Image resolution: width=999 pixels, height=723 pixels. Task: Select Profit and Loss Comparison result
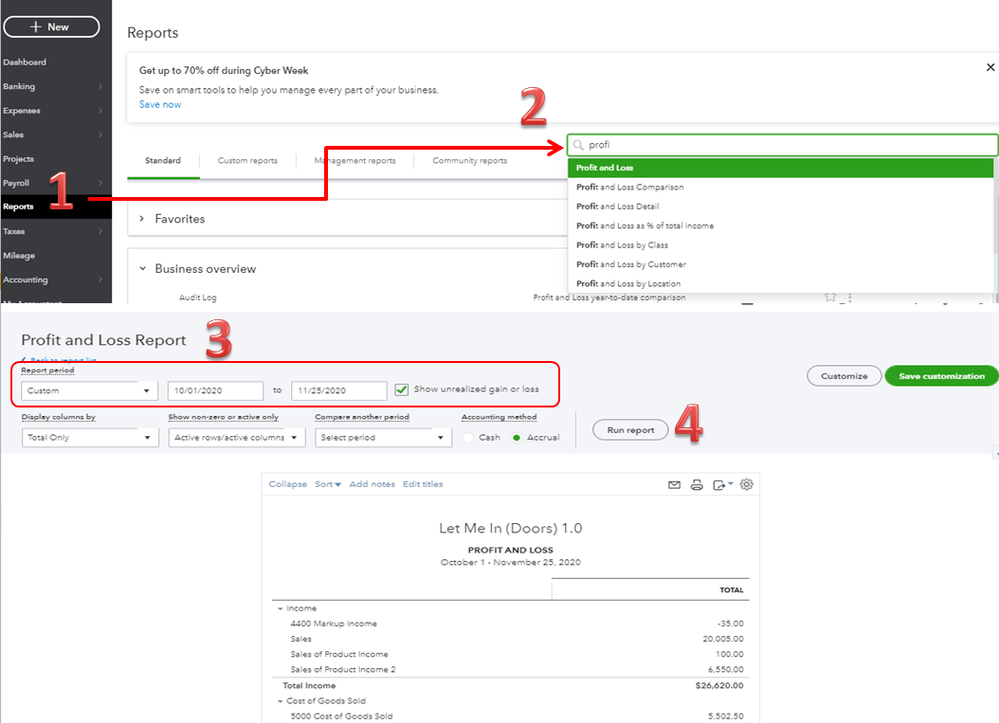click(780, 187)
